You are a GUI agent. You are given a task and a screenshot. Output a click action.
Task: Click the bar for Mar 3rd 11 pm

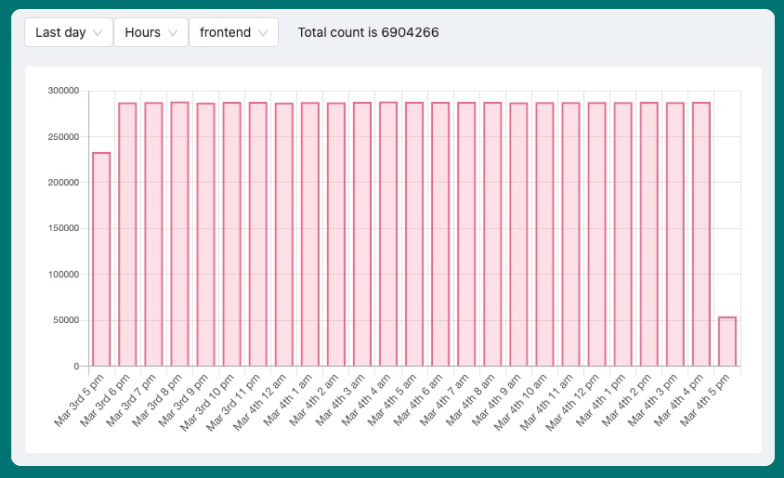[x=258, y=234]
